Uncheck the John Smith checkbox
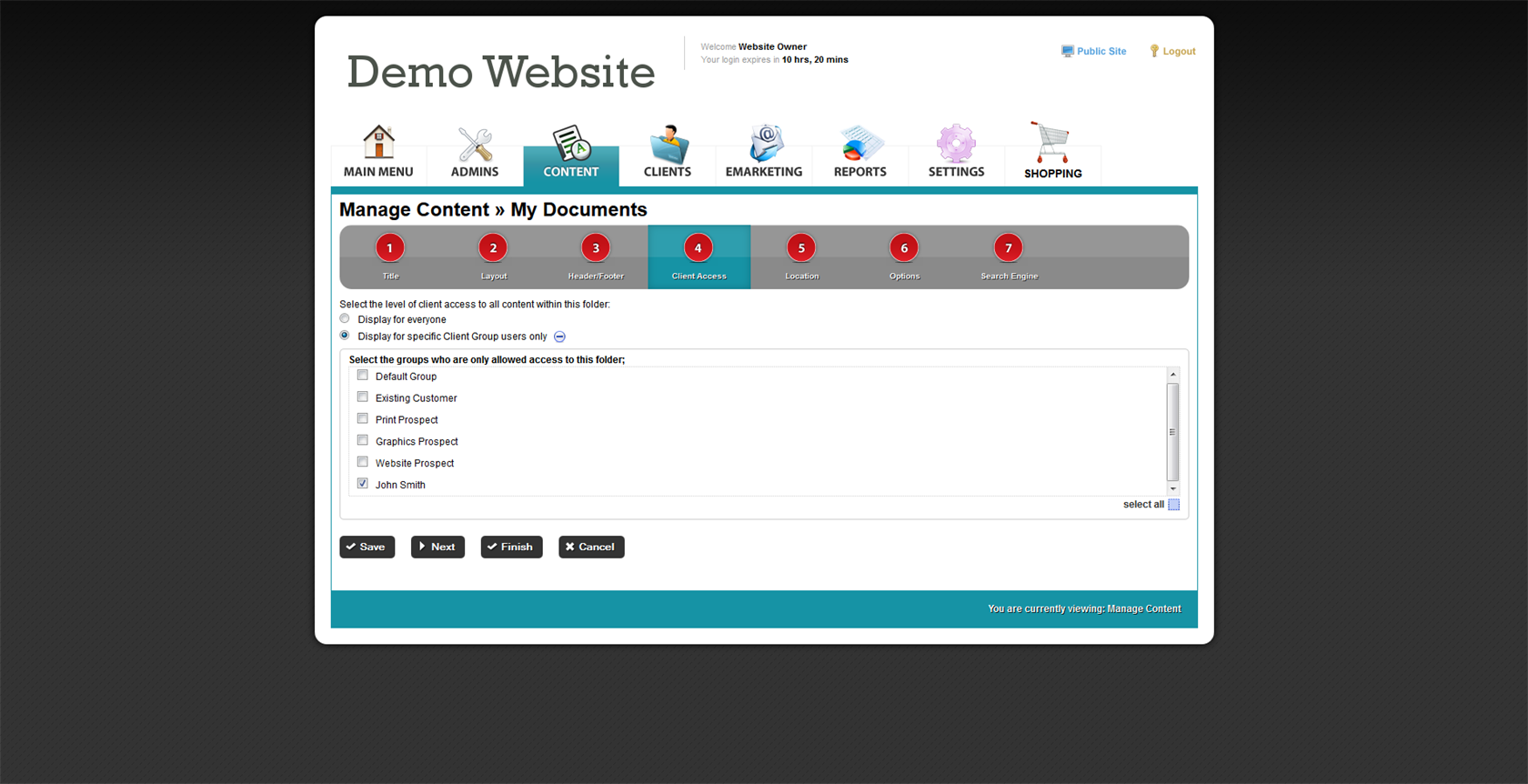Viewport: 1528px width, 784px height. point(363,484)
